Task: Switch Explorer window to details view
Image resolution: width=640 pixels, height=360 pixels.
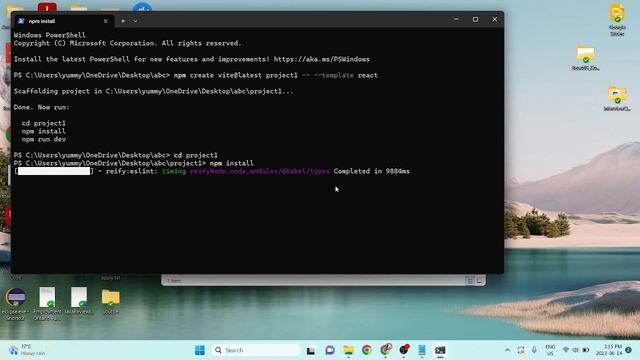Action: click(x=470, y=280)
